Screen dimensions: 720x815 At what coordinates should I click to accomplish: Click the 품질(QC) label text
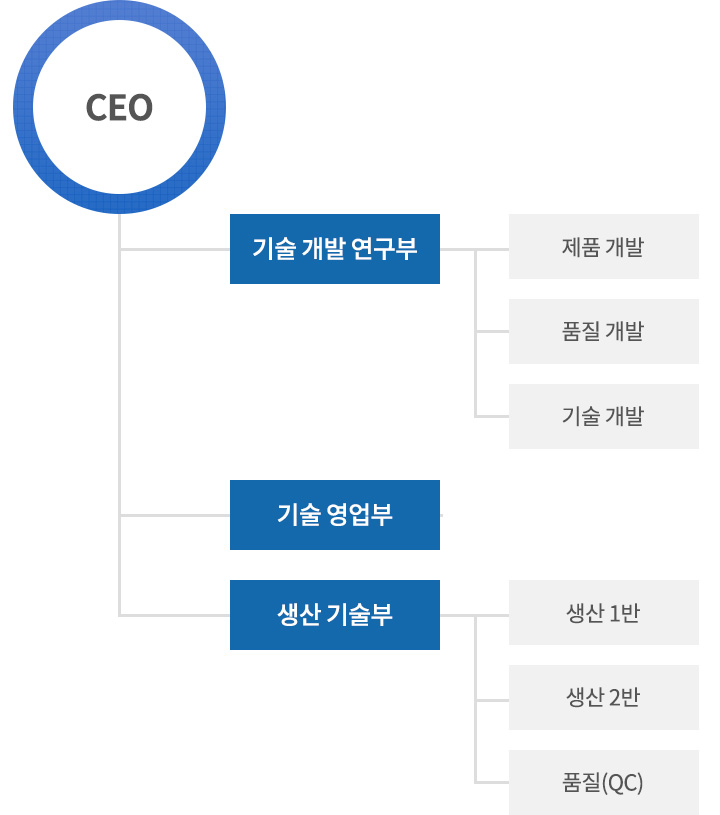point(603,783)
